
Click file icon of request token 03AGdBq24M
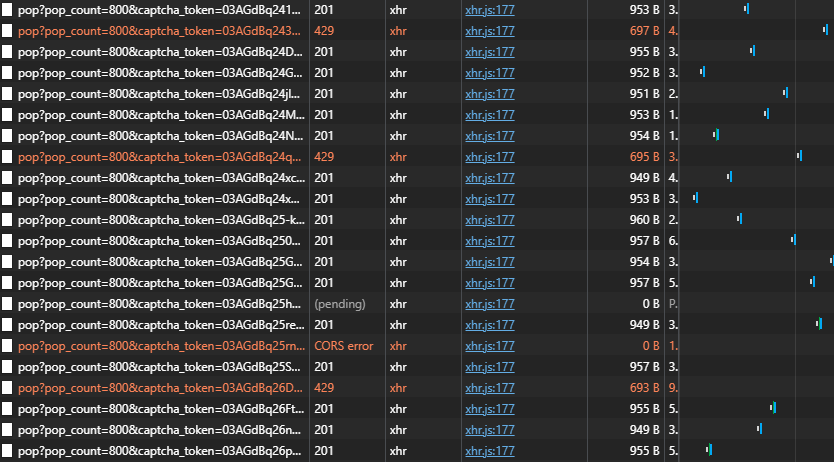[x=7, y=115]
